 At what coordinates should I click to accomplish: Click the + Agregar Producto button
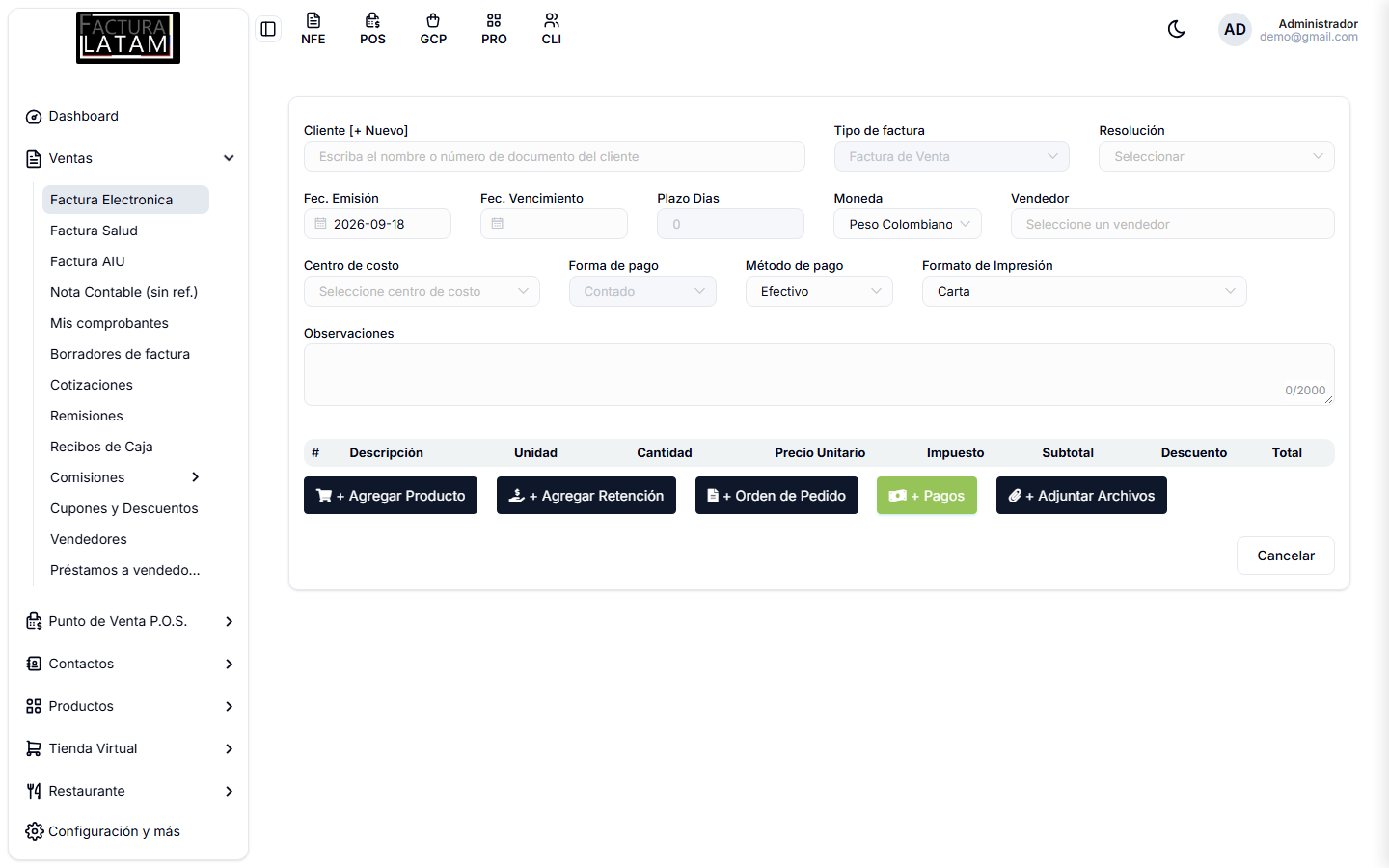[391, 496]
